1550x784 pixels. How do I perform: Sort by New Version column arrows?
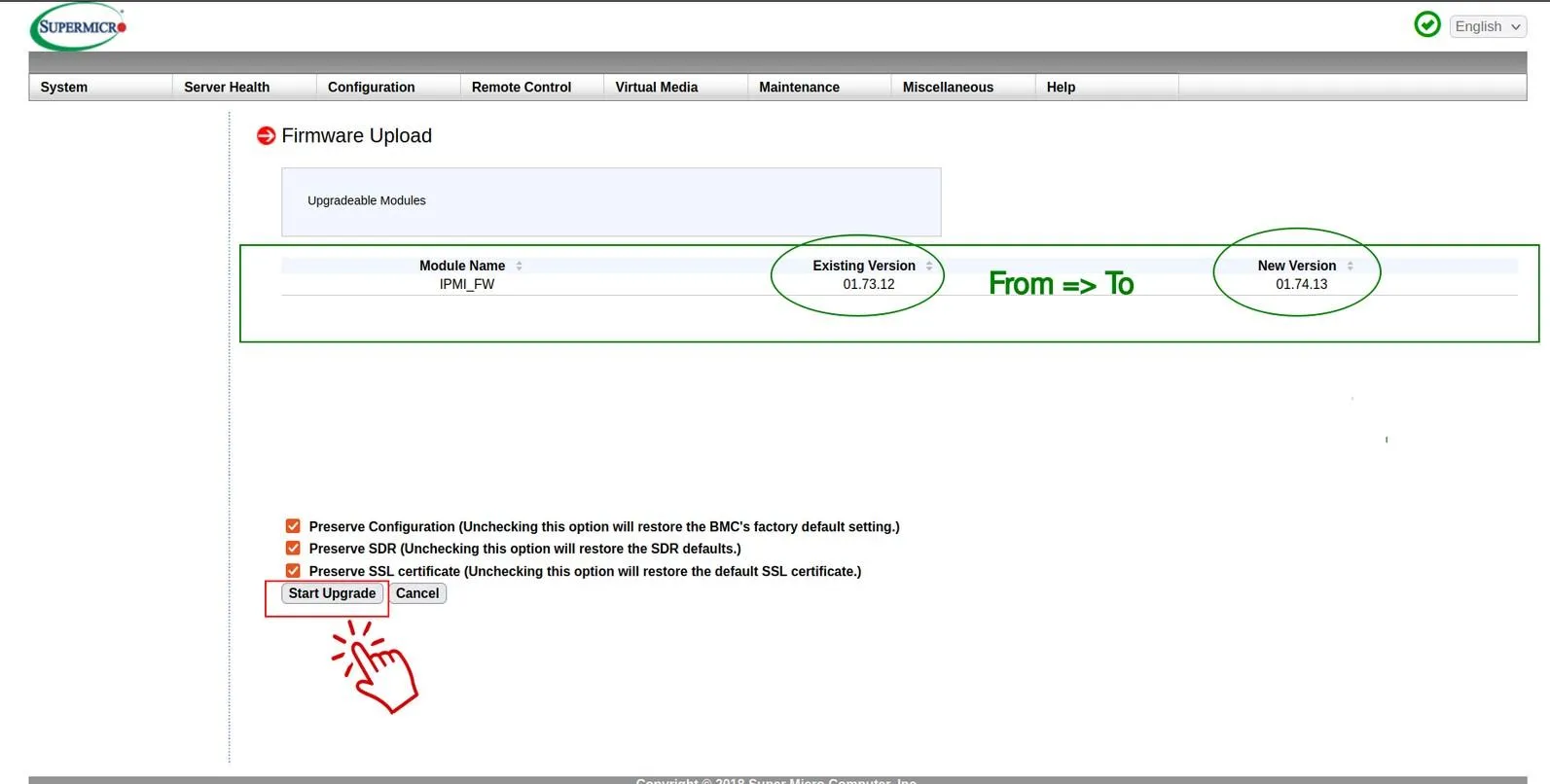tap(1350, 266)
